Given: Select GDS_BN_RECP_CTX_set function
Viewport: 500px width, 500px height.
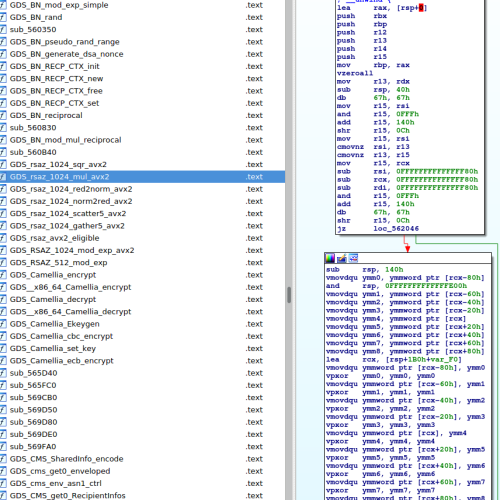Looking at the screenshot, I should [142, 103].
